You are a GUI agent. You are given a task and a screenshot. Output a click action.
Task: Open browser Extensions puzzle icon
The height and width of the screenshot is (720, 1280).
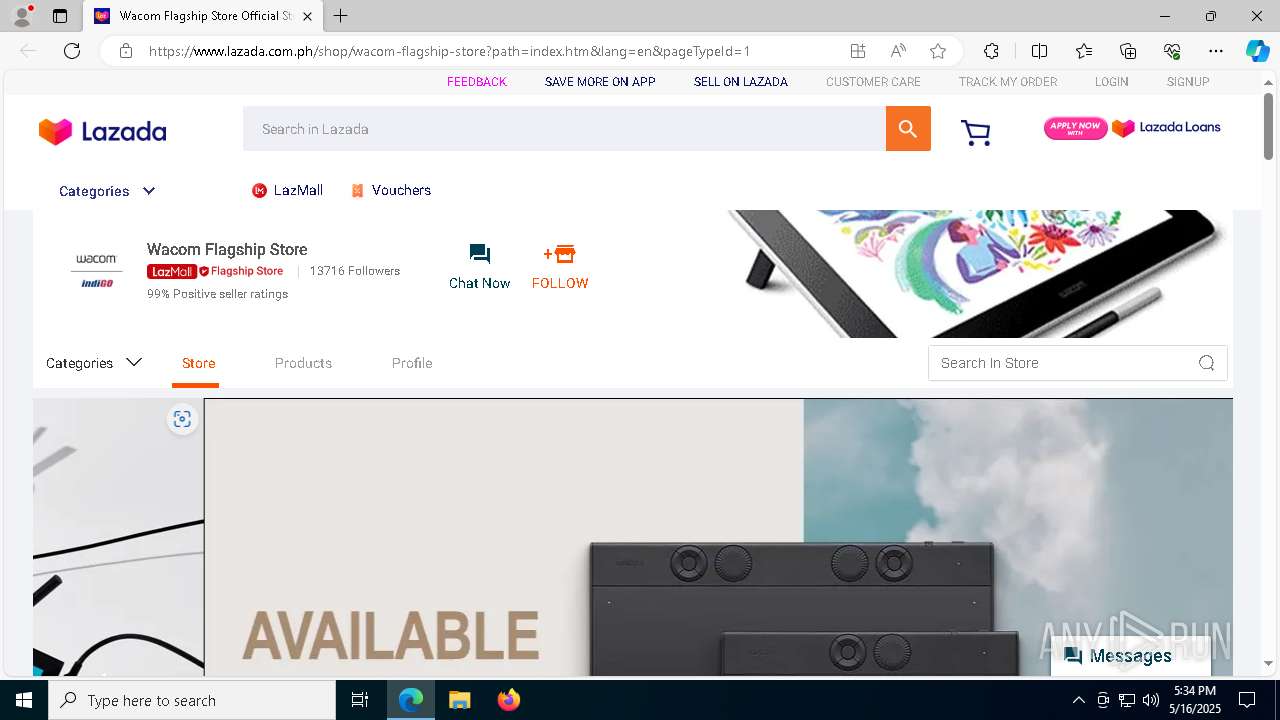pyautogui.click(x=991, y=51)
